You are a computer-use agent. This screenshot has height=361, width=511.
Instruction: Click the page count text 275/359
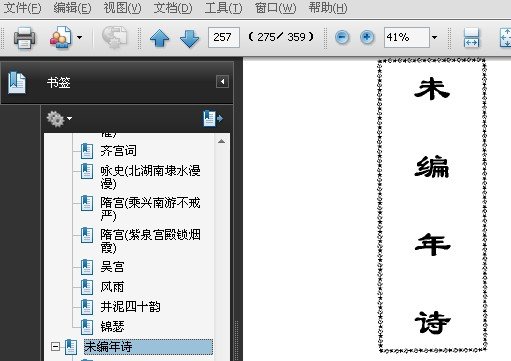click(281, 37)
